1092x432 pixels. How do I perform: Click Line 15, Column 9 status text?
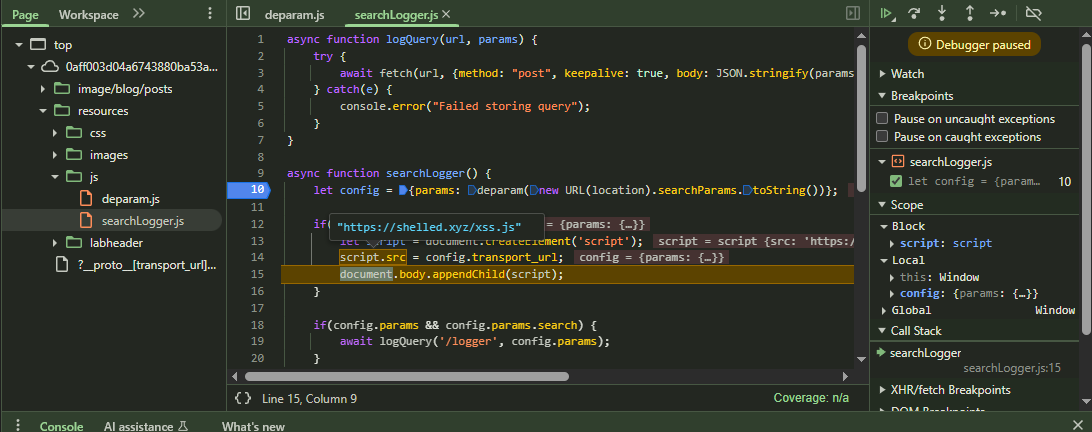(x=309, y=399)
